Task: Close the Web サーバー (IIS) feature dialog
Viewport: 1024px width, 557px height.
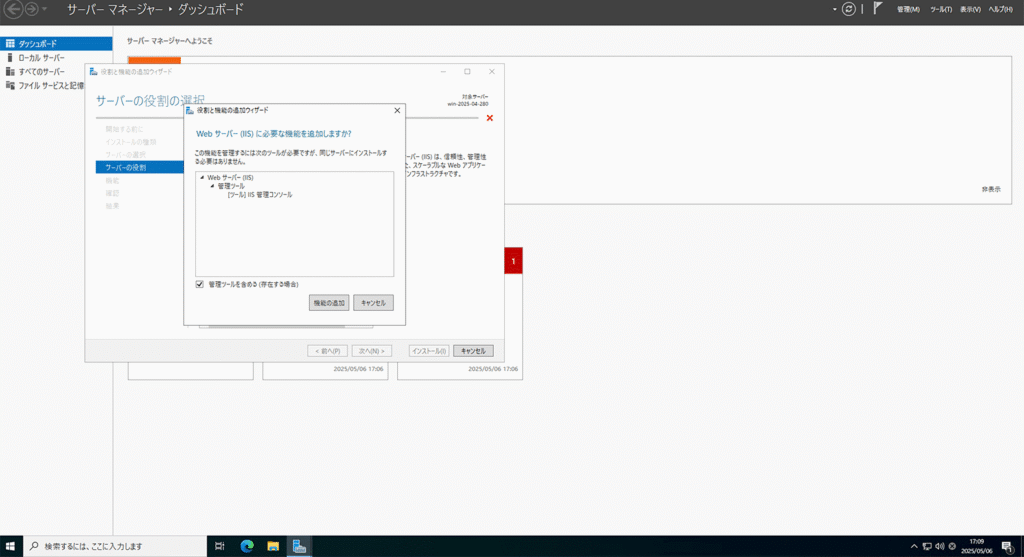Action: (x=397, y=110)
